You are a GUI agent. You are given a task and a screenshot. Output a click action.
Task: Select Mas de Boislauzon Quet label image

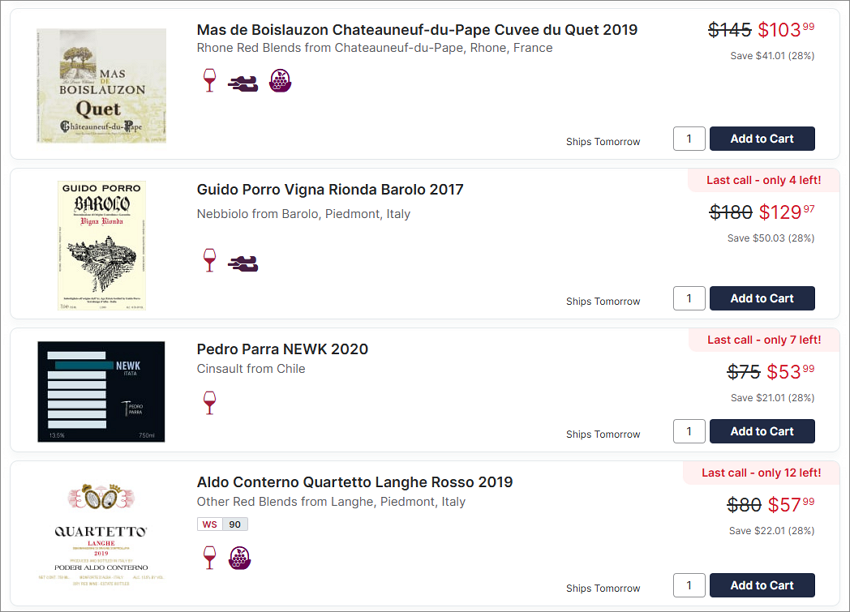tap(101, 86)
